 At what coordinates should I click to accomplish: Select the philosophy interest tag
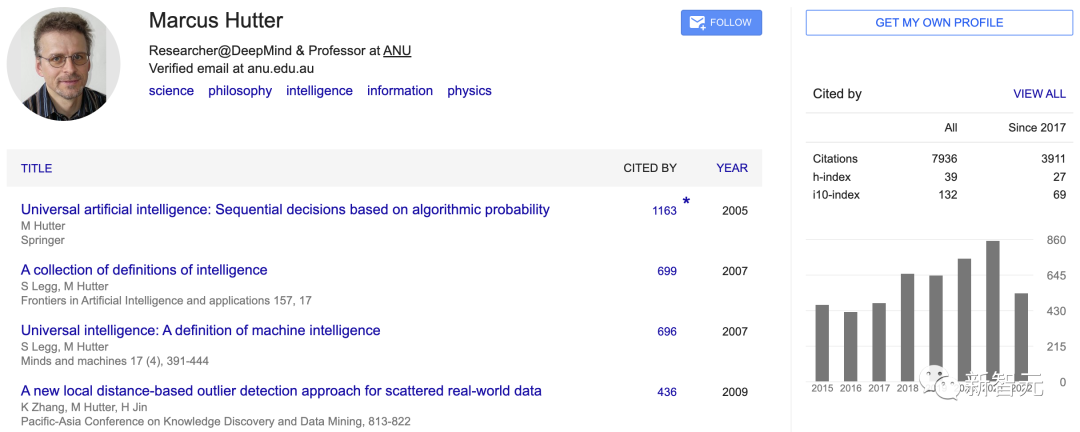click(x=240, y=91)
